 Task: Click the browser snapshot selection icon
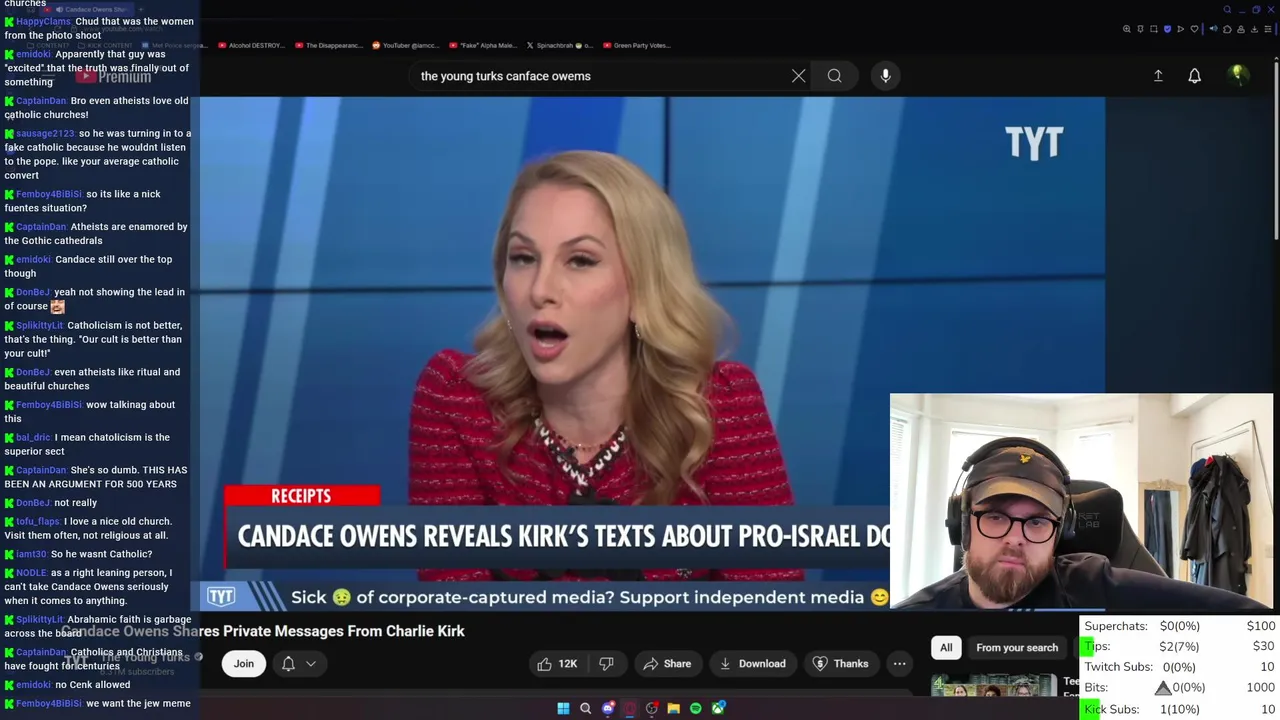(1153, 29)
